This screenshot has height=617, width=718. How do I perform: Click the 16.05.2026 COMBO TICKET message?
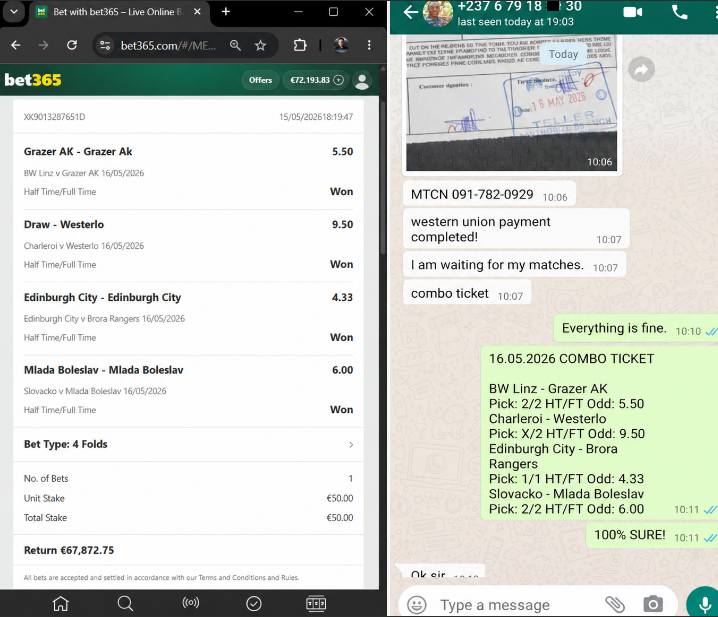pos(599,433)
